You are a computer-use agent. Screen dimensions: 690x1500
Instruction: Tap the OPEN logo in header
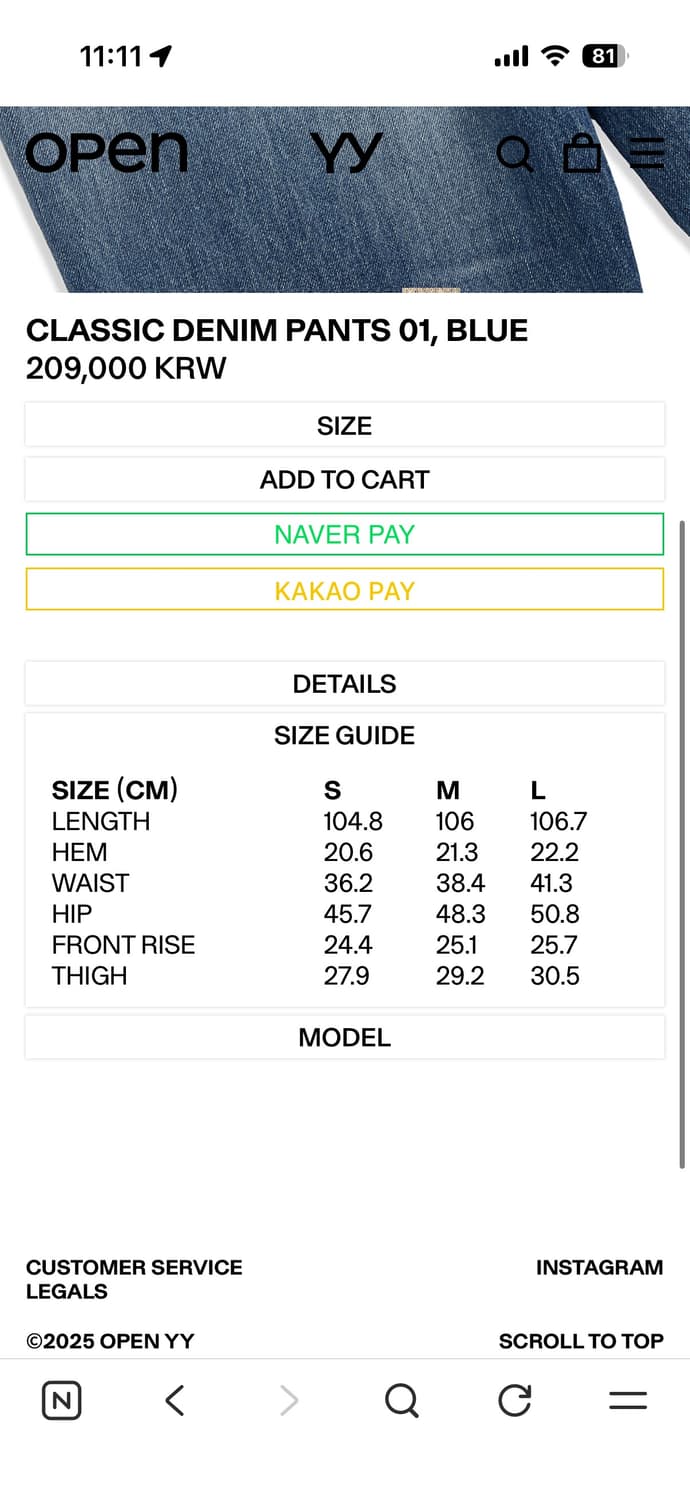pyautogui.click(x=106, y=153)
